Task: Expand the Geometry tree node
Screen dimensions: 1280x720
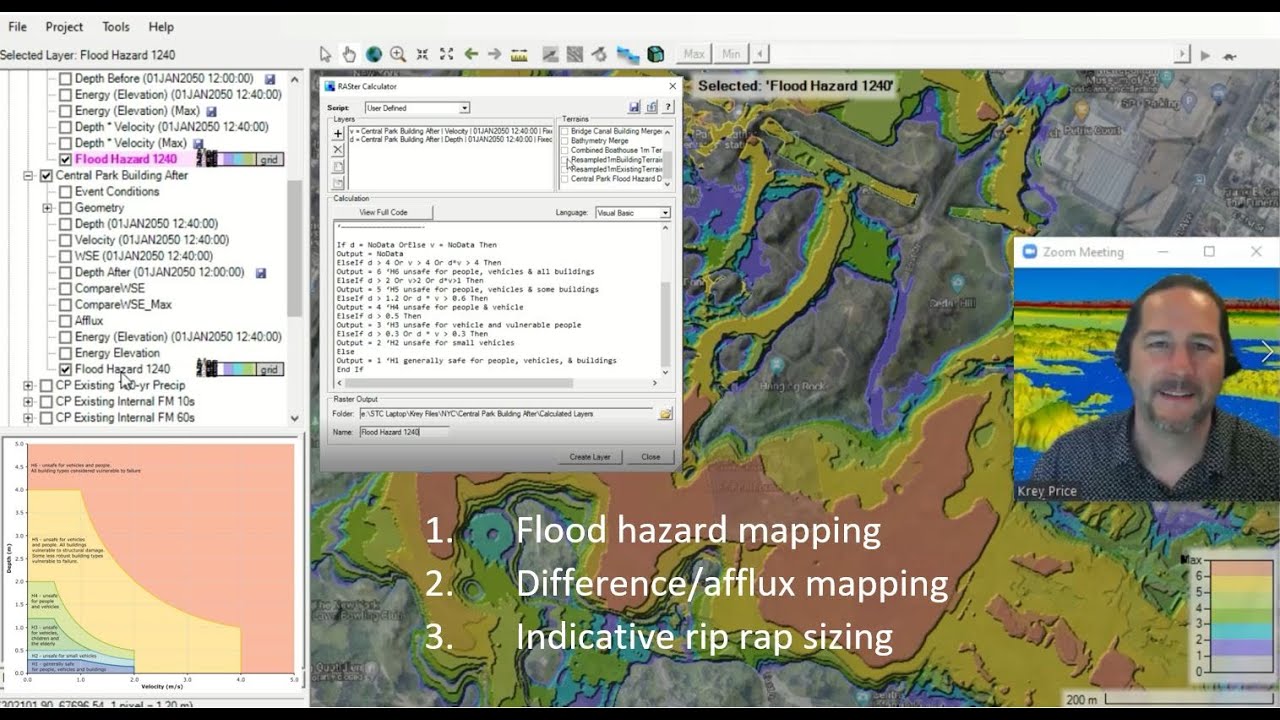Action: tap(47, 208)
